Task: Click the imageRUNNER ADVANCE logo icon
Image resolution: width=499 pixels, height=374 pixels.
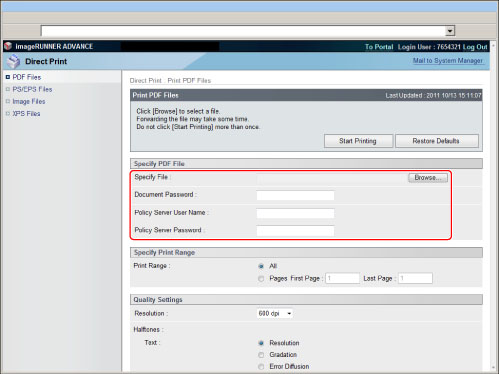Action: coord(8,46)
